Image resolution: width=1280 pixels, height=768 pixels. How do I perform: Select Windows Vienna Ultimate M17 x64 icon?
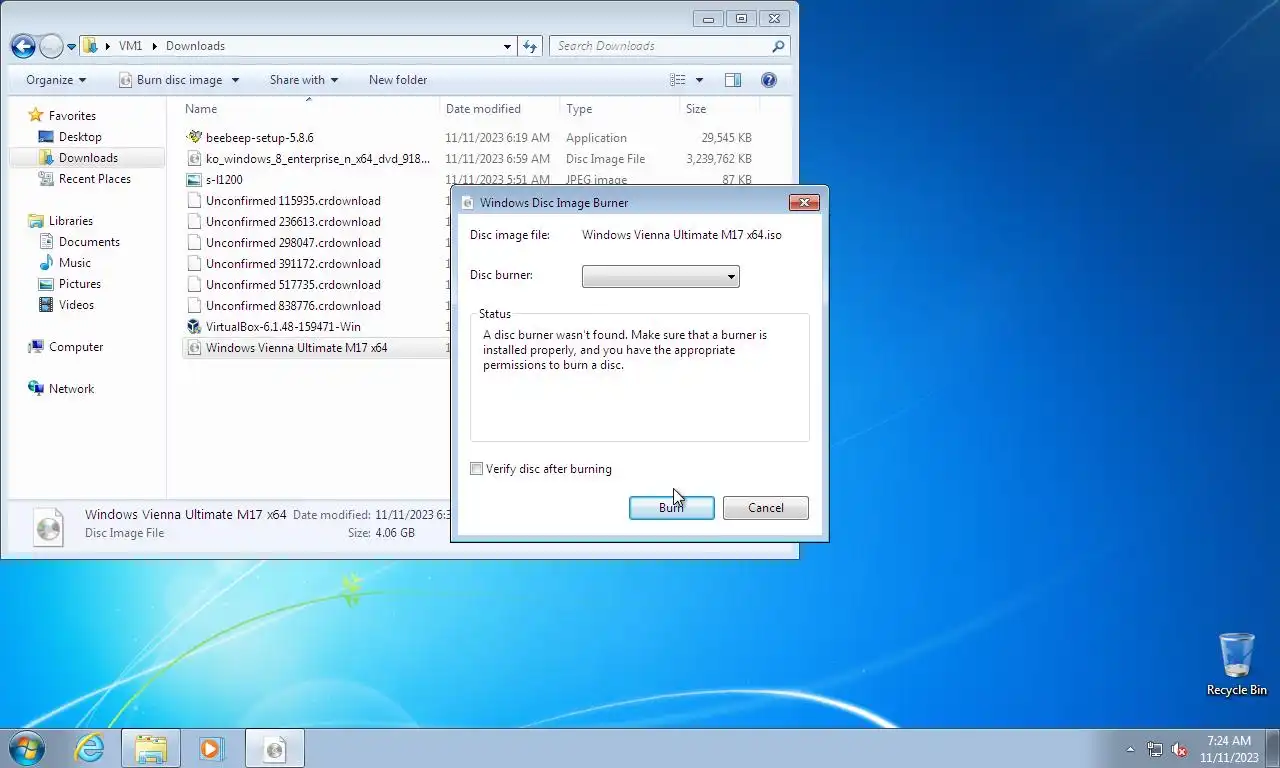tap(194, 348)
